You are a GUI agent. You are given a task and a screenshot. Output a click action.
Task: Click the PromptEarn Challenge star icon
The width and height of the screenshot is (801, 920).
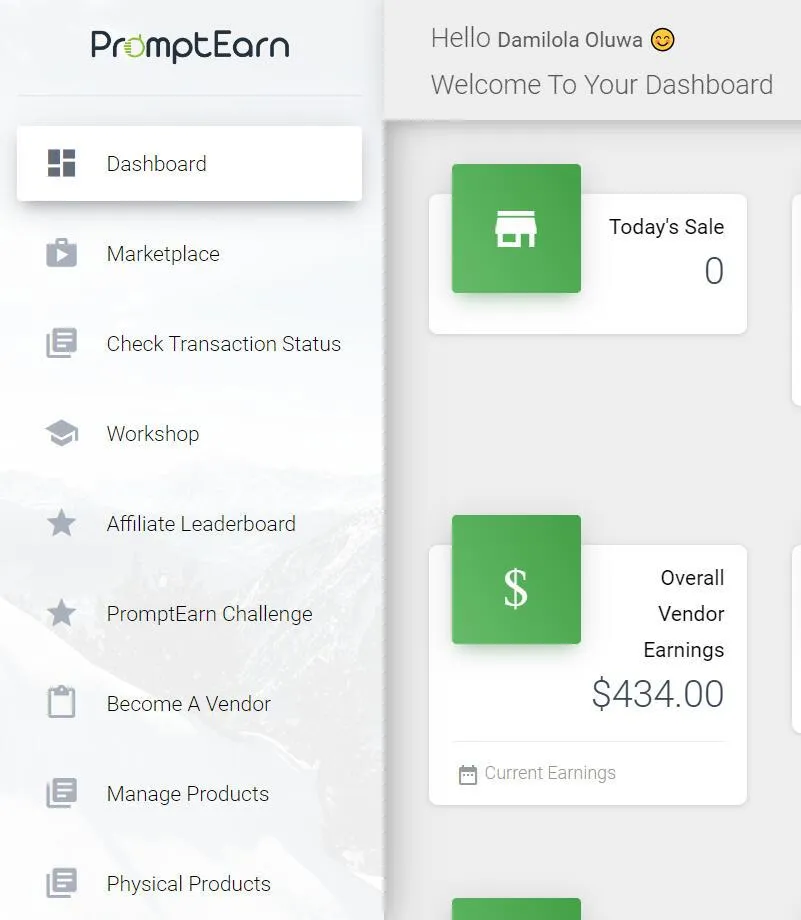tap(62, 613)
